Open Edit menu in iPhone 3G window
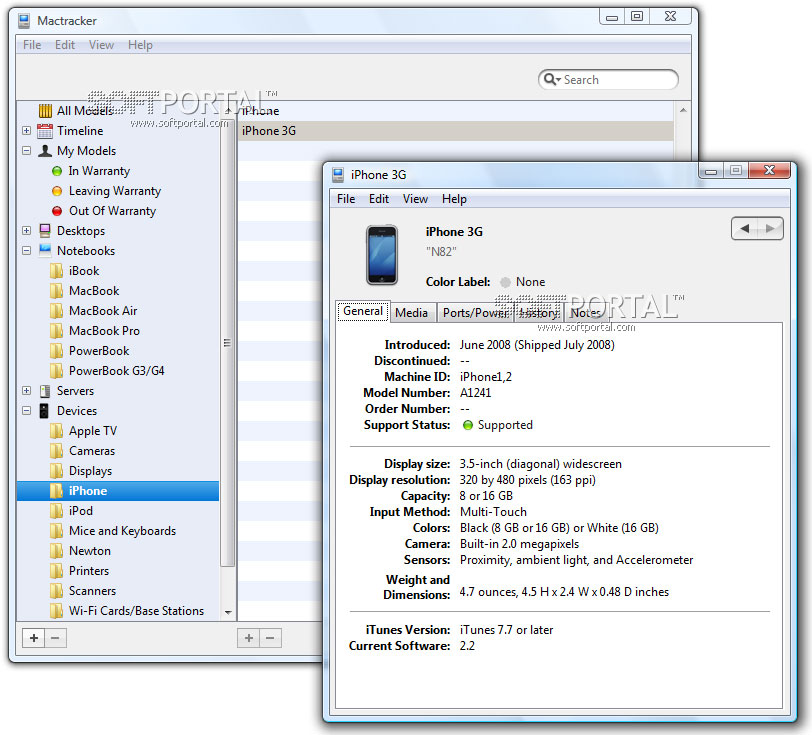Screen dimensions: 812x735 (379, 199)
